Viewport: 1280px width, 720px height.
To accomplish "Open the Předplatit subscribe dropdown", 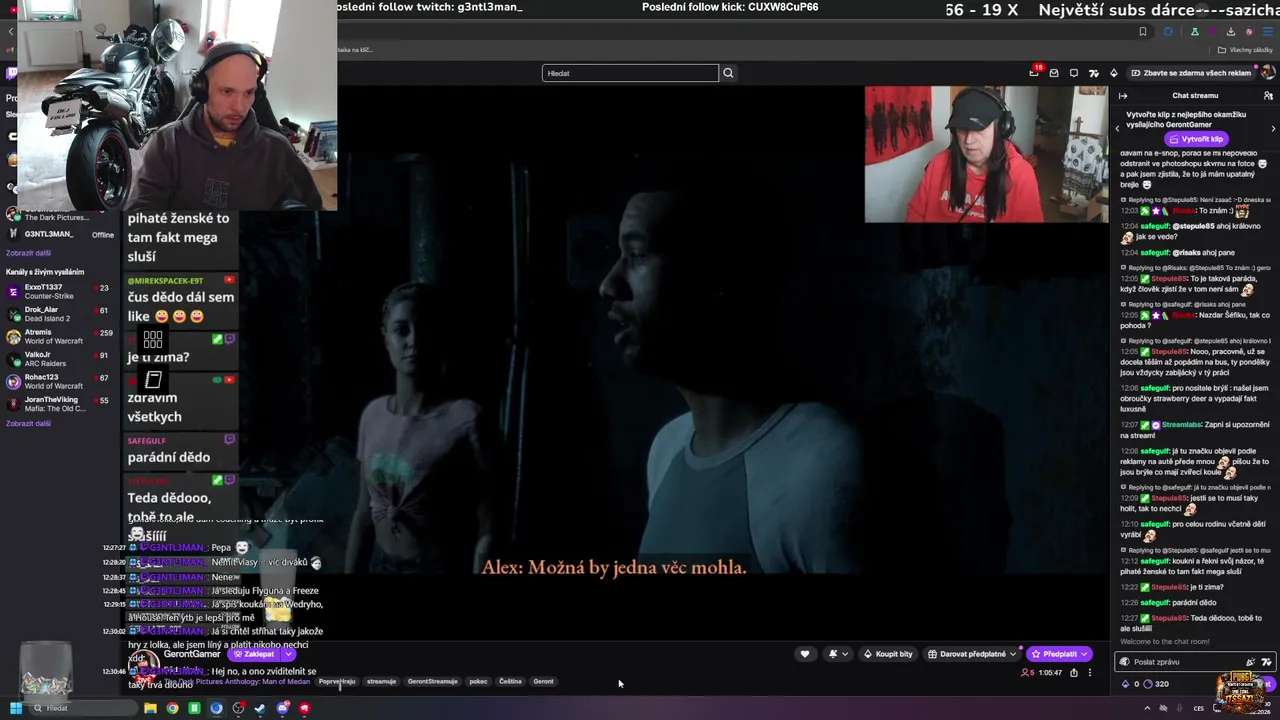I will point(1083,654).
